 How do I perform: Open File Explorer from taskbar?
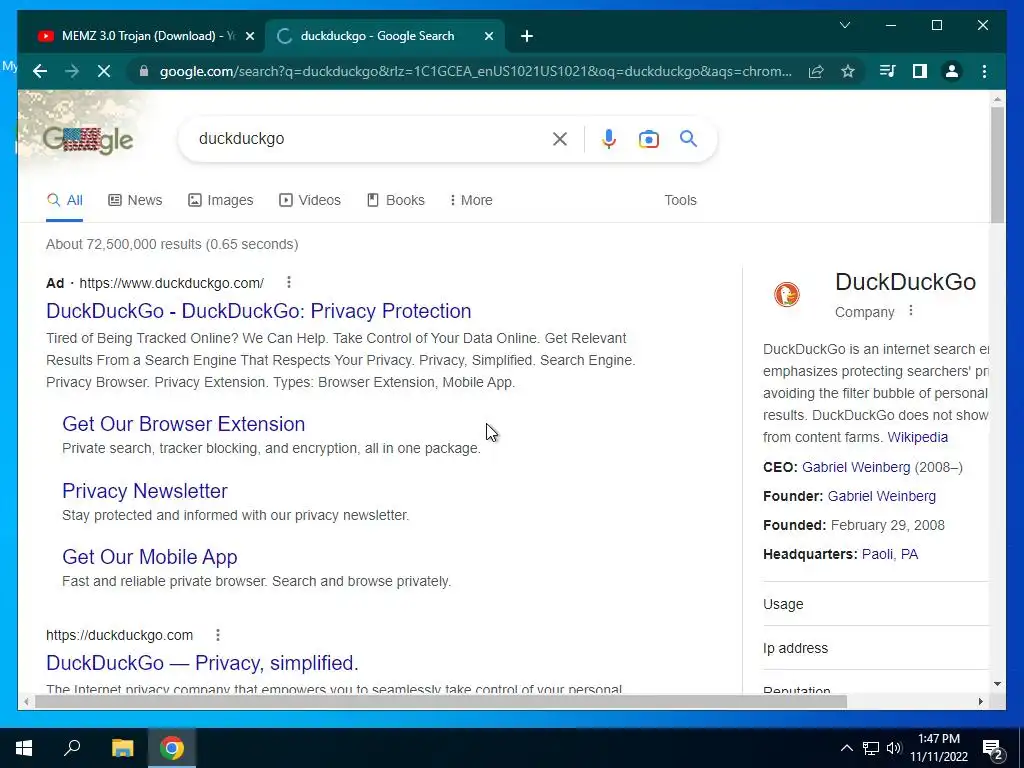[x=122, y=748]
